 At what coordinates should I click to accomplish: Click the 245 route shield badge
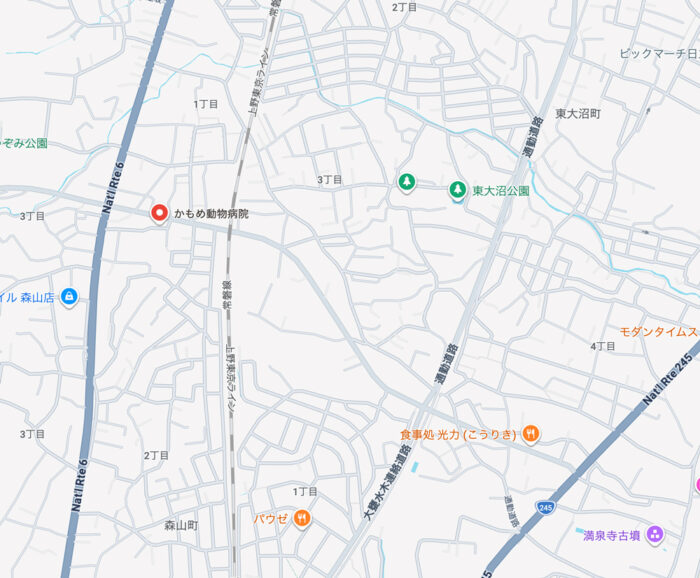545,507
